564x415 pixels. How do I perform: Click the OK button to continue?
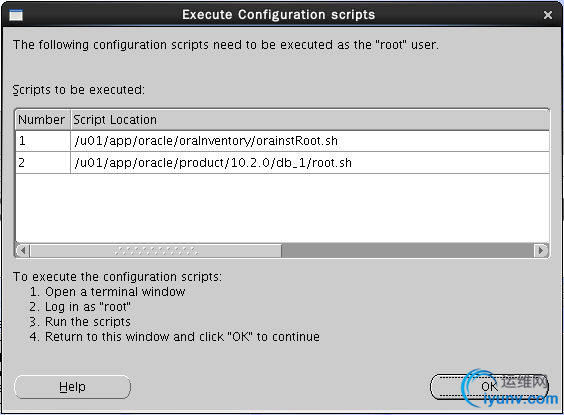coord(489,387)
